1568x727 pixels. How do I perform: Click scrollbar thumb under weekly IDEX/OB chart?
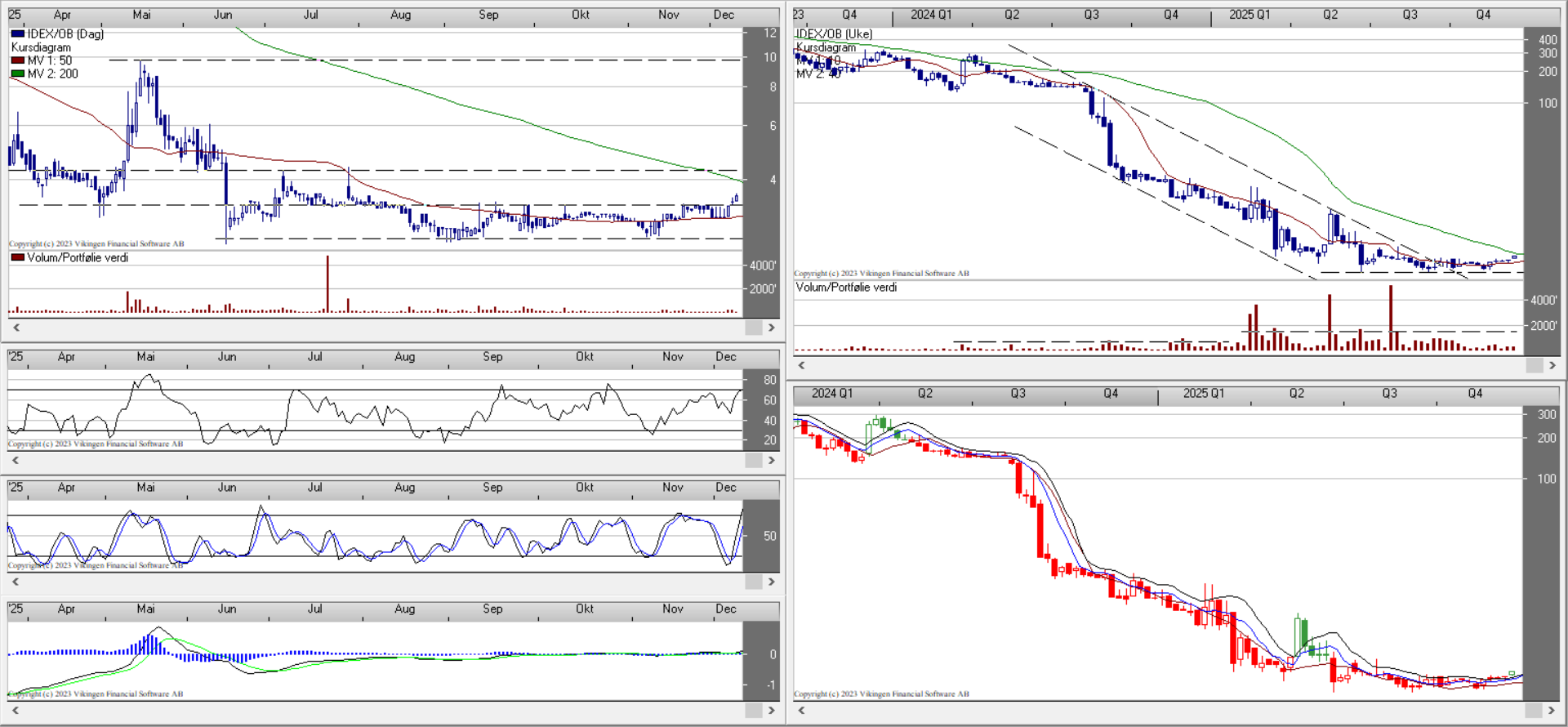[1534, 365]
